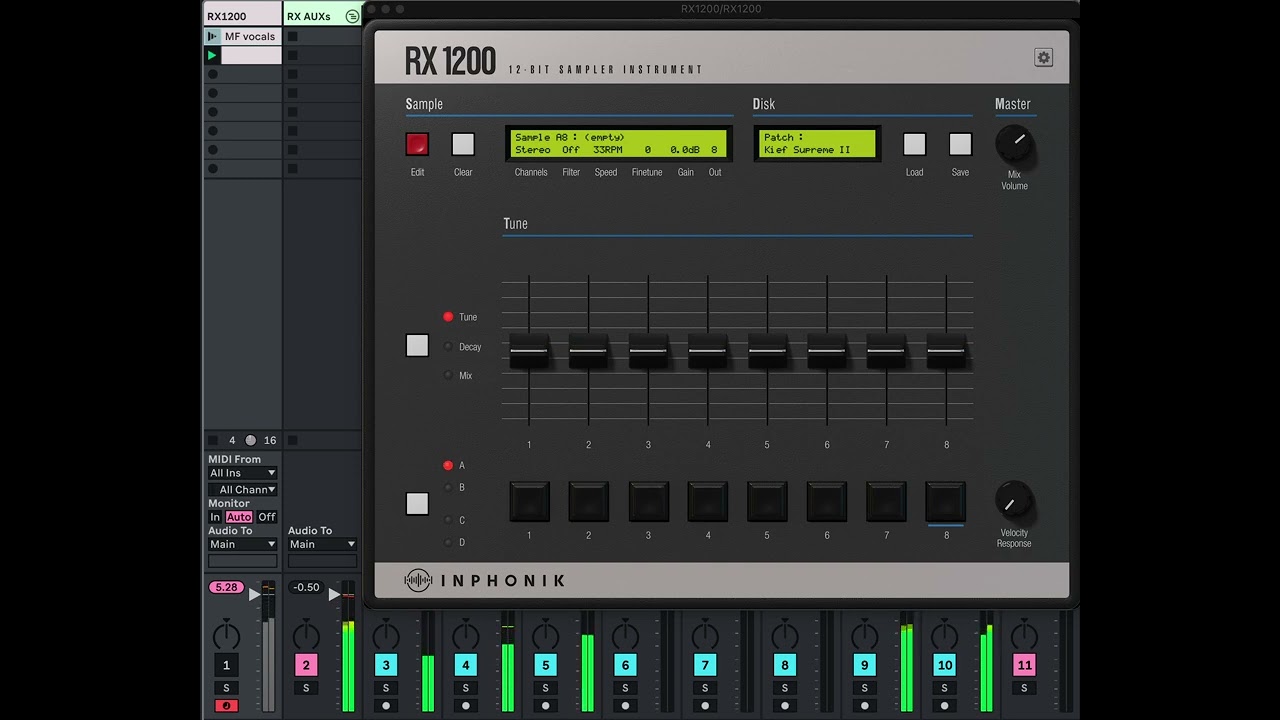Image resolution: width=1280 pixels, height=720 pixels.
Task: Toggle track 11 activator button
Action: pos(1024,665)
